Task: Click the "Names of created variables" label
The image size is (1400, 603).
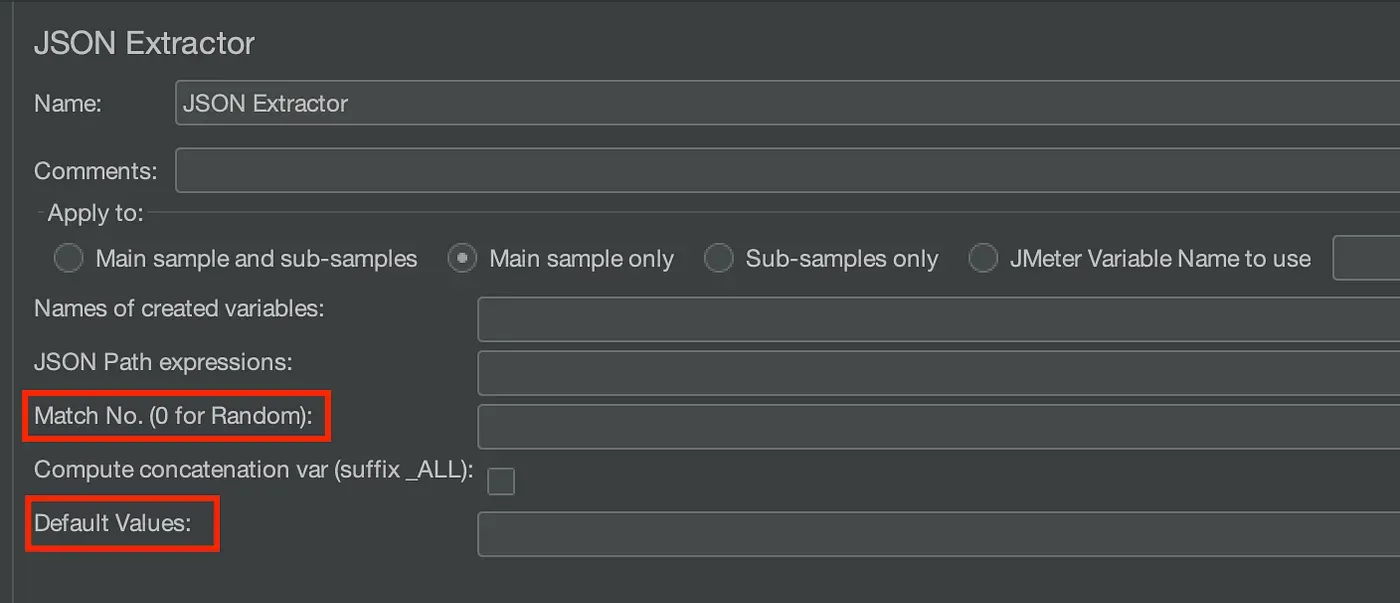Action: coord(178,308)
